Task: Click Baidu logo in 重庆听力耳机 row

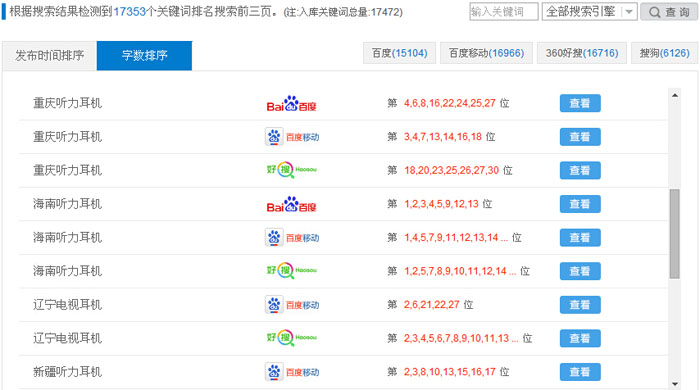Action: [291, 104]
